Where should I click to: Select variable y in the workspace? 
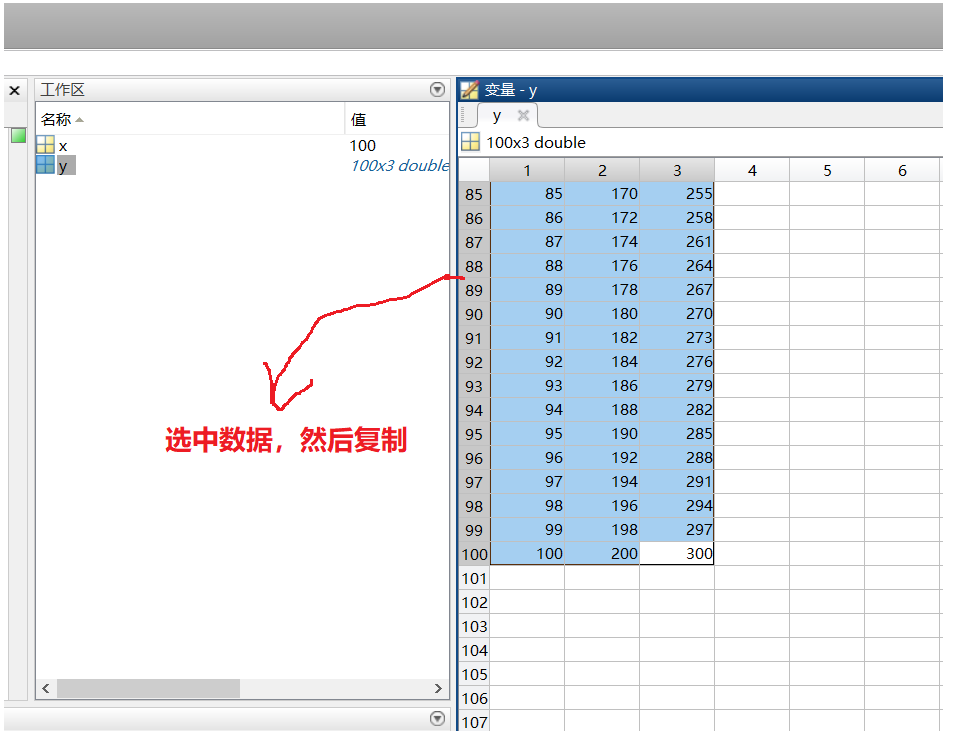(66, 165)
